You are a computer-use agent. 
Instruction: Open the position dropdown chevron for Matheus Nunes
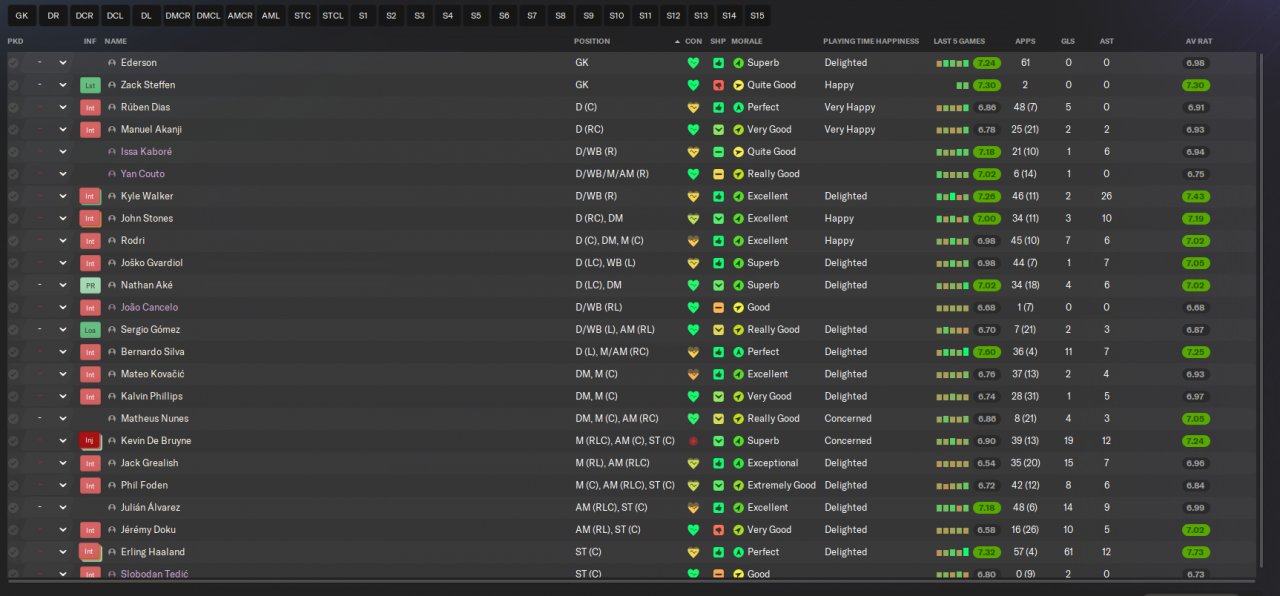pos(62,418)
